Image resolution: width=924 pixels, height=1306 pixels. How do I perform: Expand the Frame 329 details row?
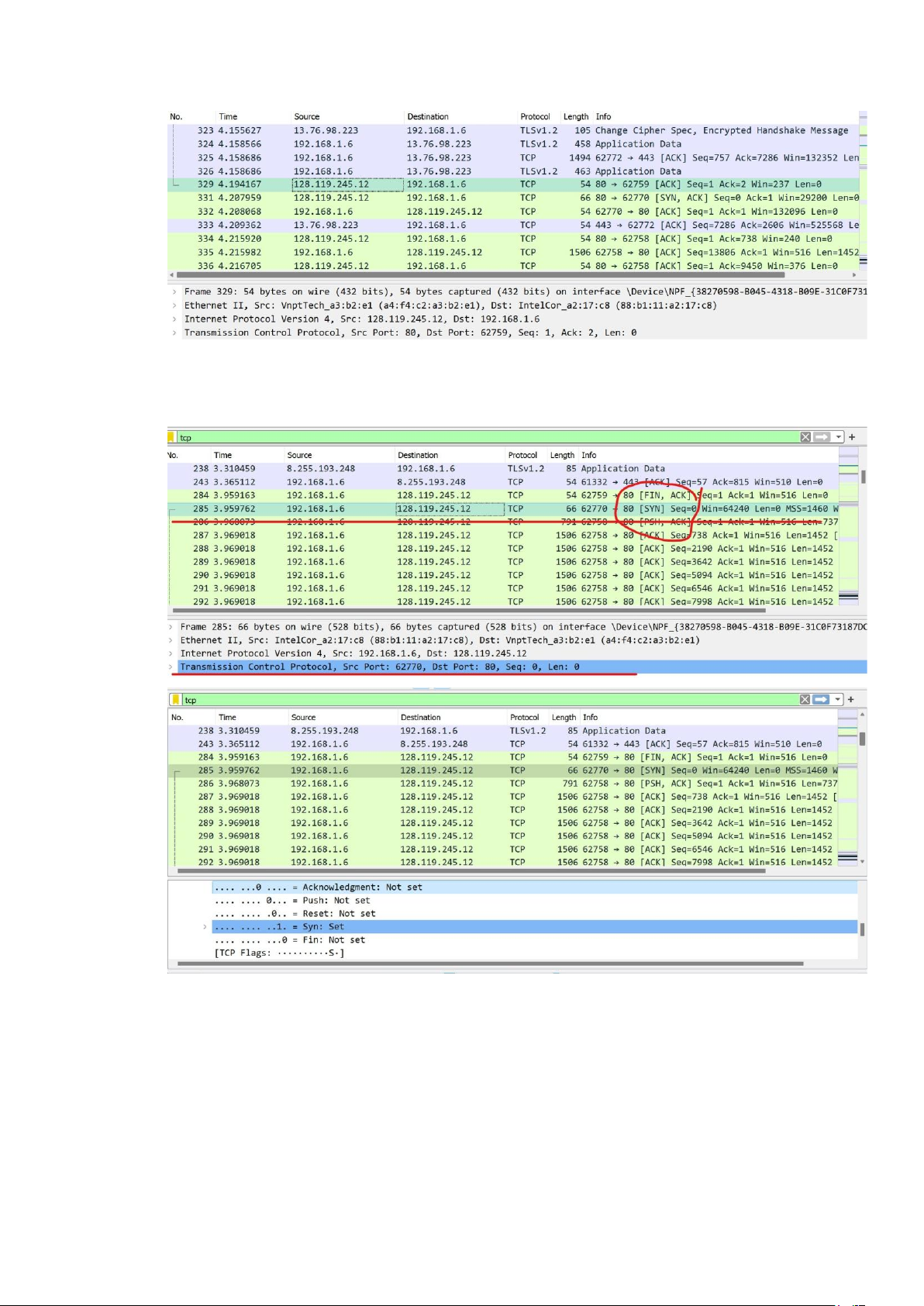pos(174,292)
